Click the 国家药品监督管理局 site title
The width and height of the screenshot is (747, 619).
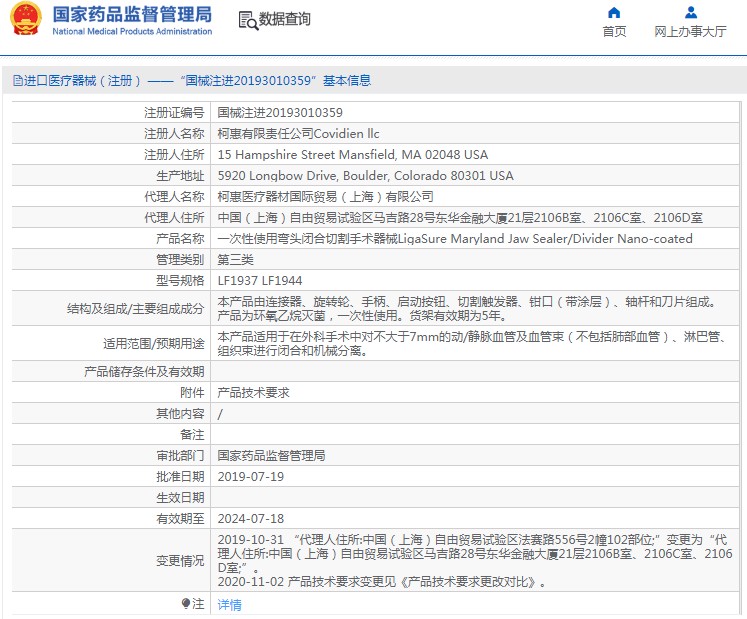click(x=132, y=14)
